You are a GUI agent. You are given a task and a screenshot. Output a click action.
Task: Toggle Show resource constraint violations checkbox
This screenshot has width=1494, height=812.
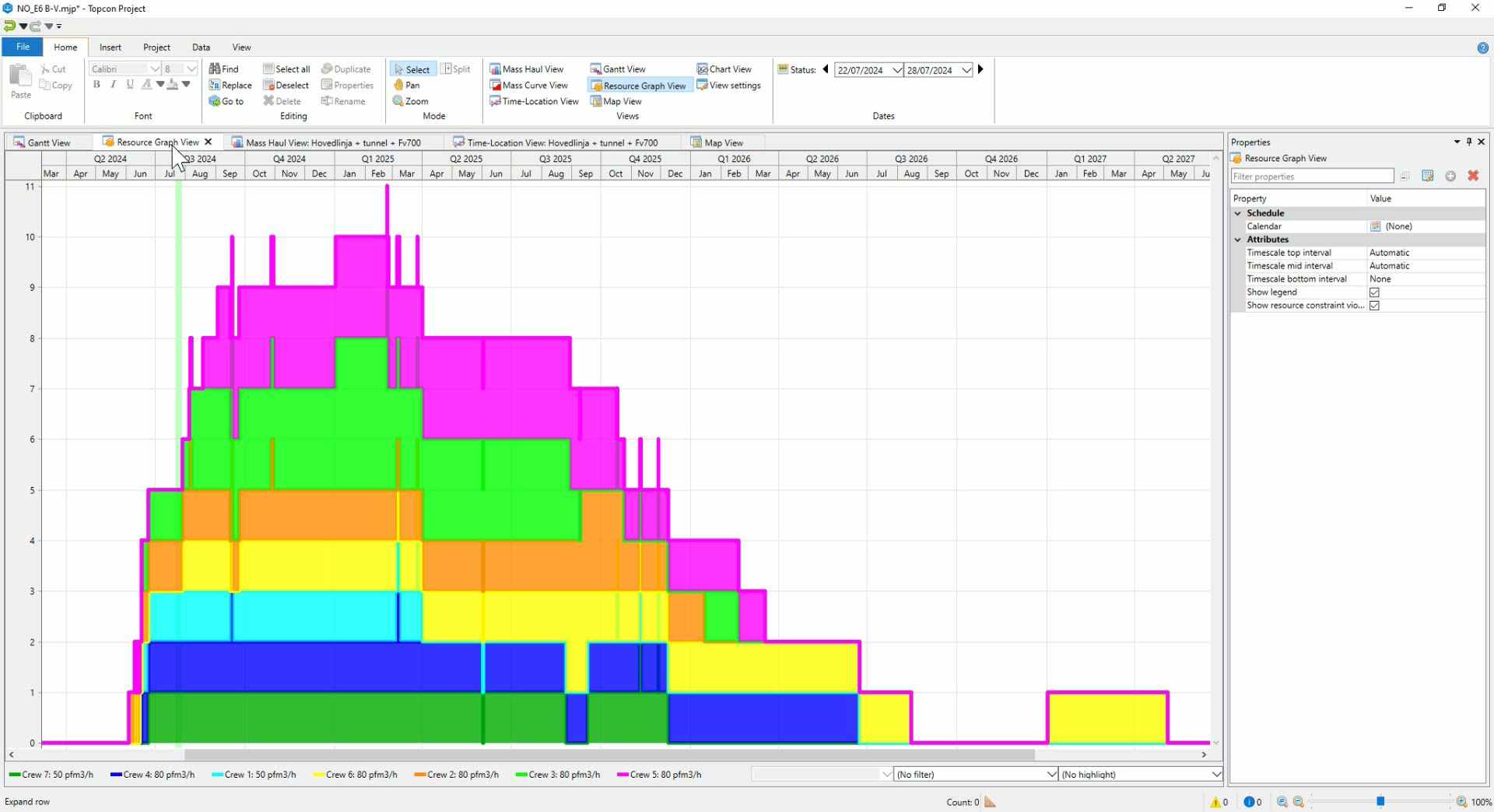click(1374, 306)
